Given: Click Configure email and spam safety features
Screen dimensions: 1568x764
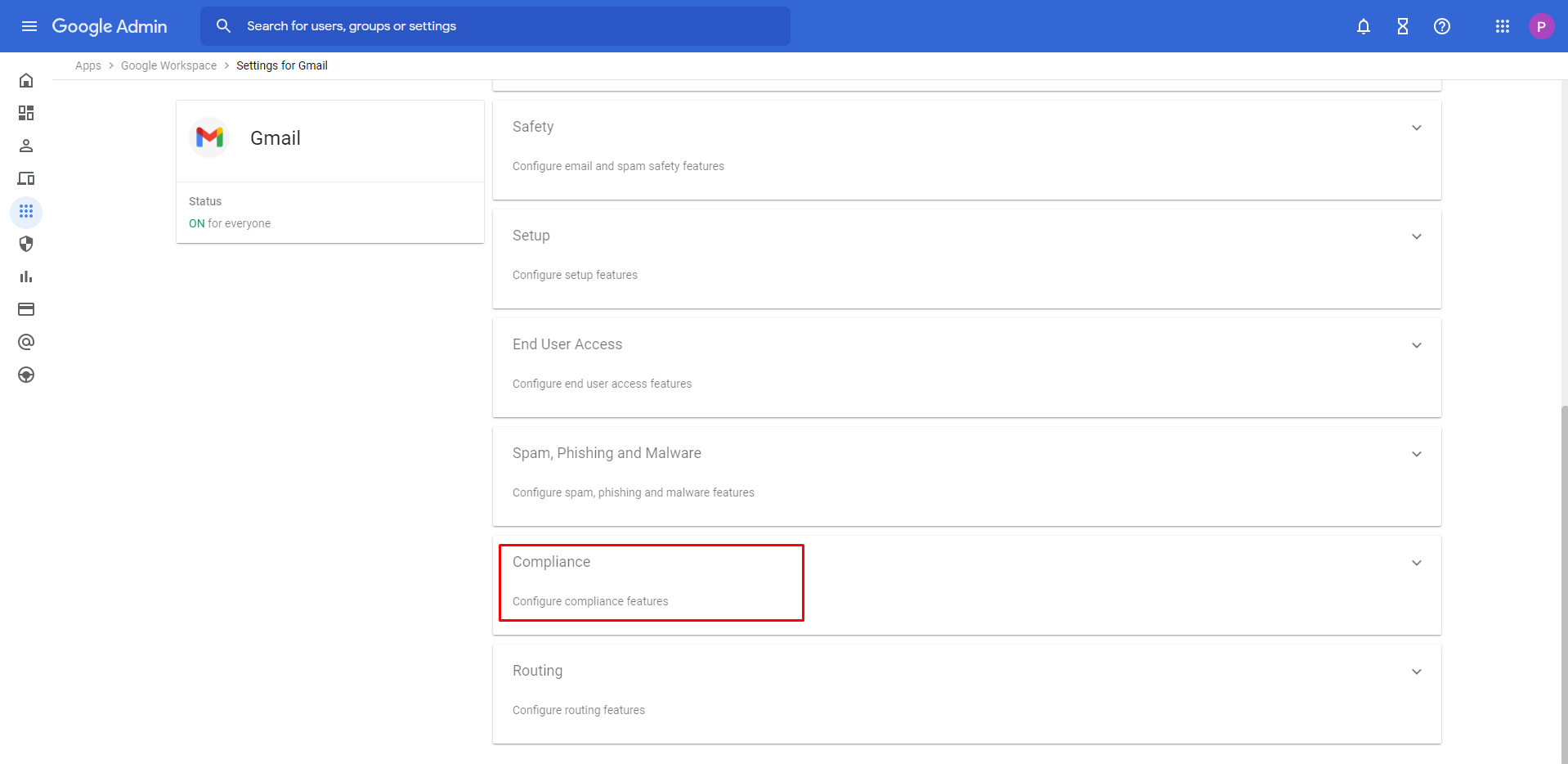Looking at the screenshot, I should [x=618, y=166].
